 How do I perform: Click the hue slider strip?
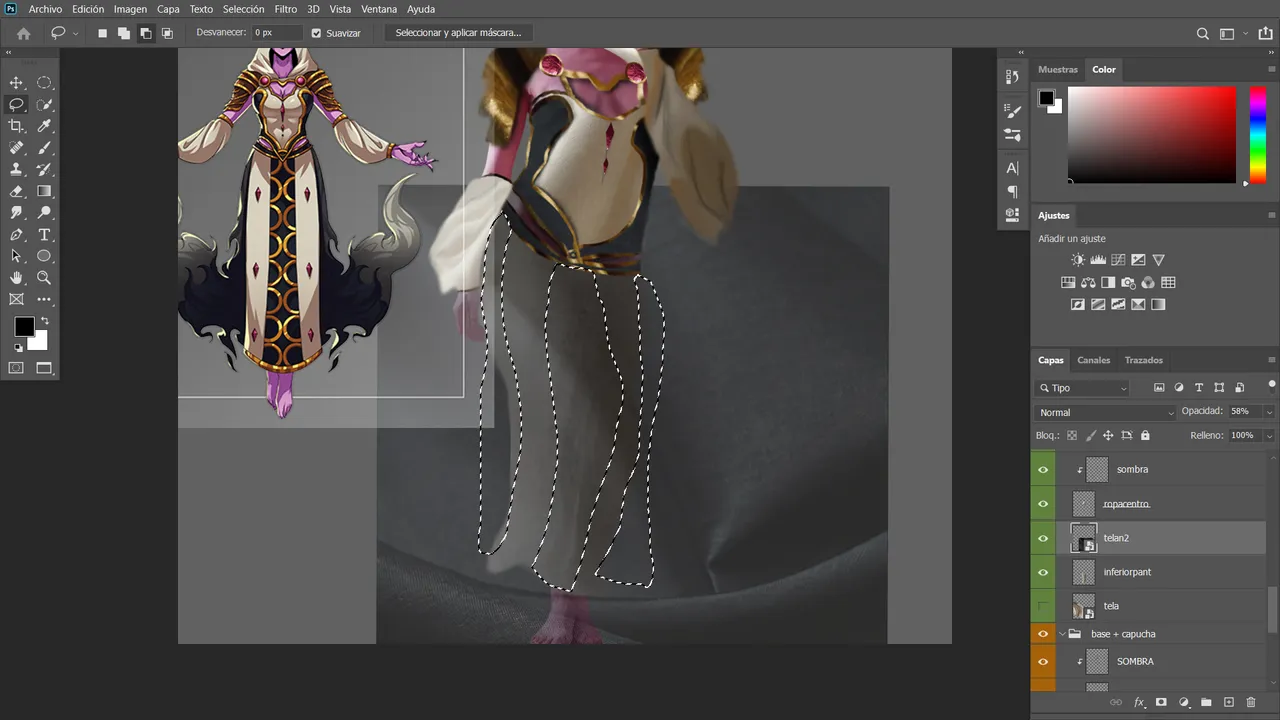[x=1258, y=135]
